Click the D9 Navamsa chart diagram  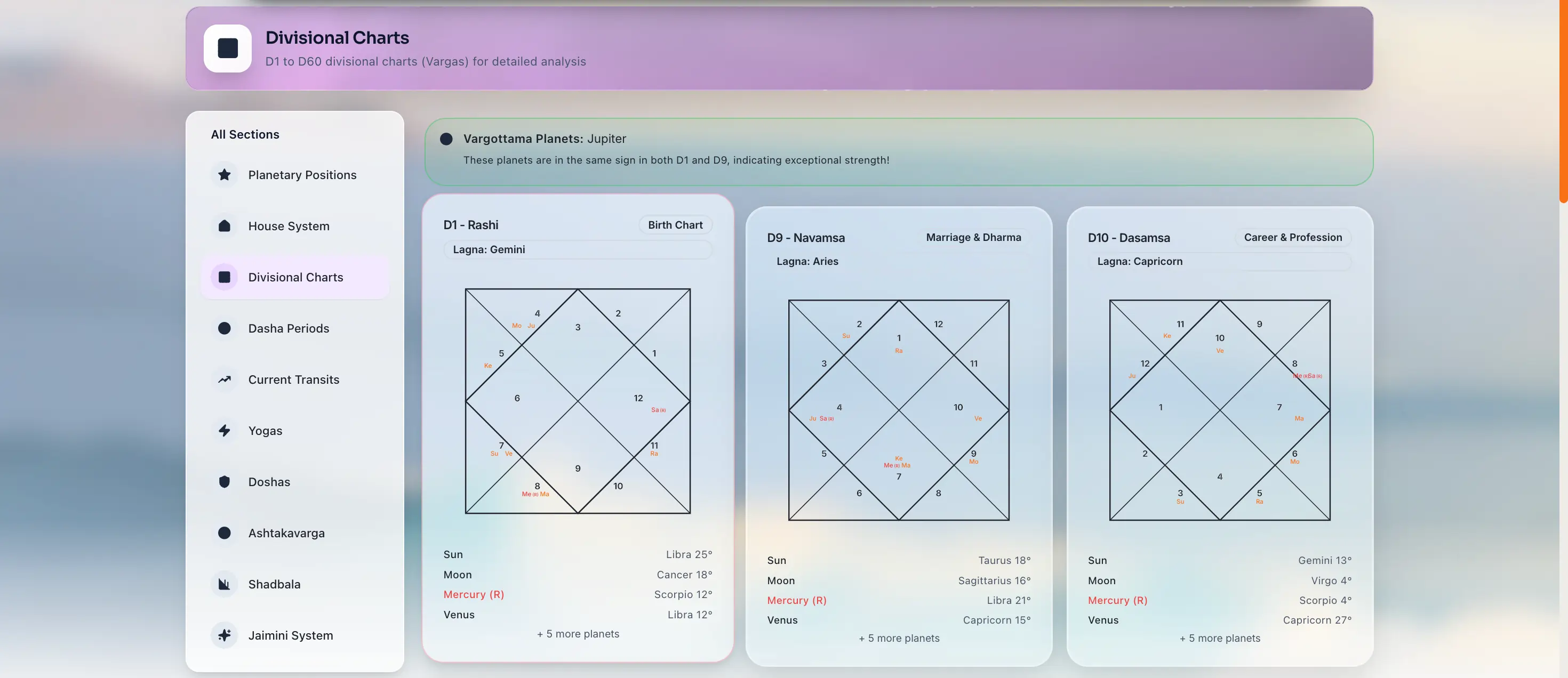pyautogui.click(x=899, y=410)
